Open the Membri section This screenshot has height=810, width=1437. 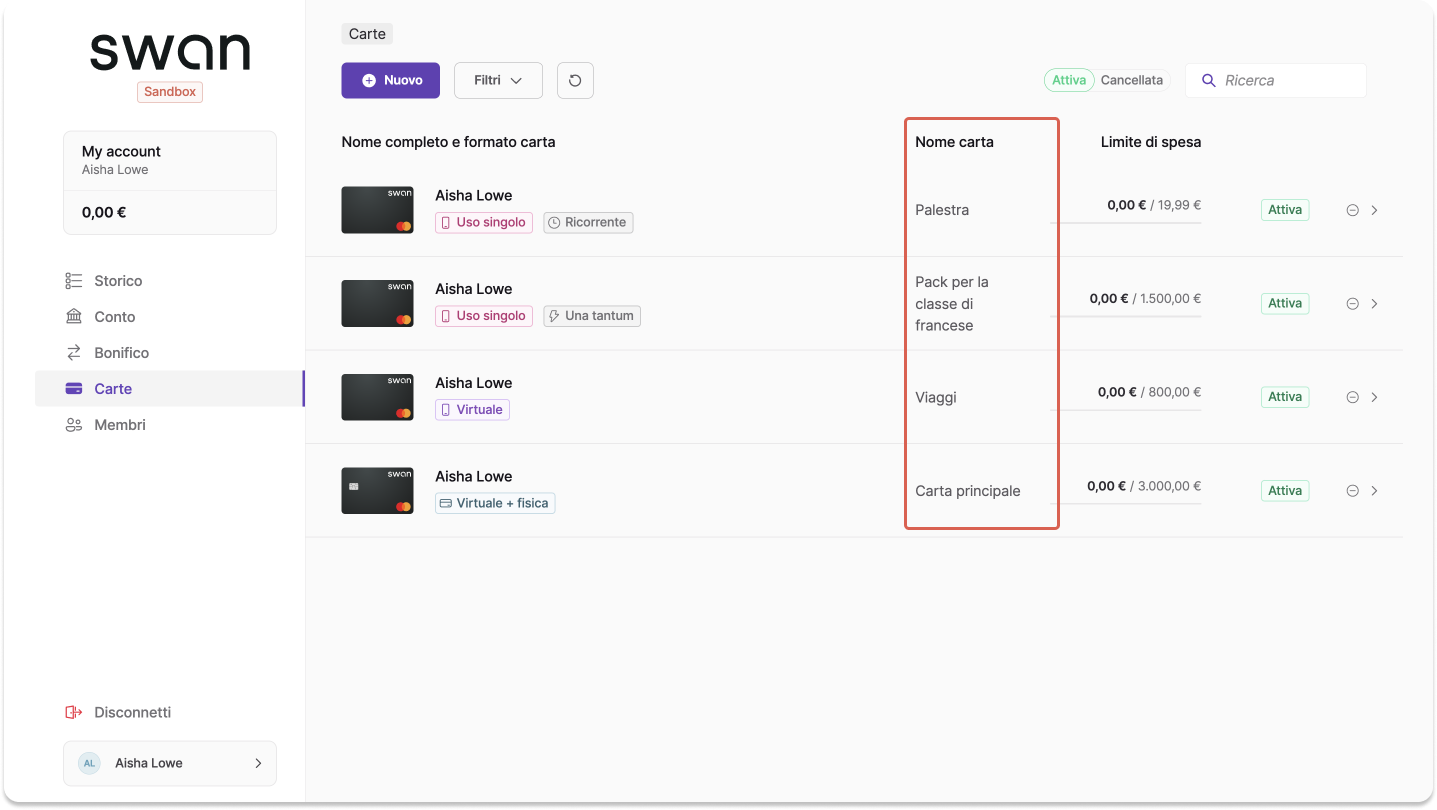click(x=169, y=425)
